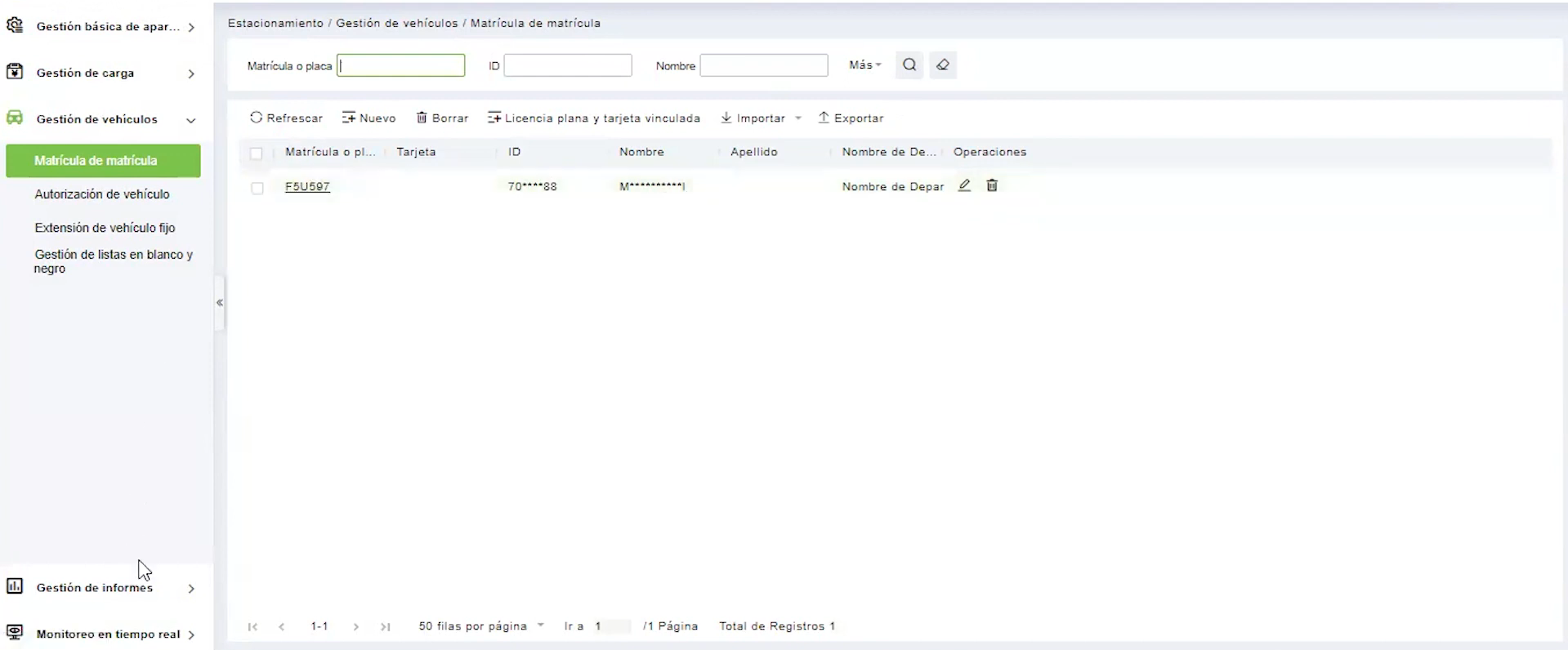Click the Nuevo button

click(x=369, y=118)
